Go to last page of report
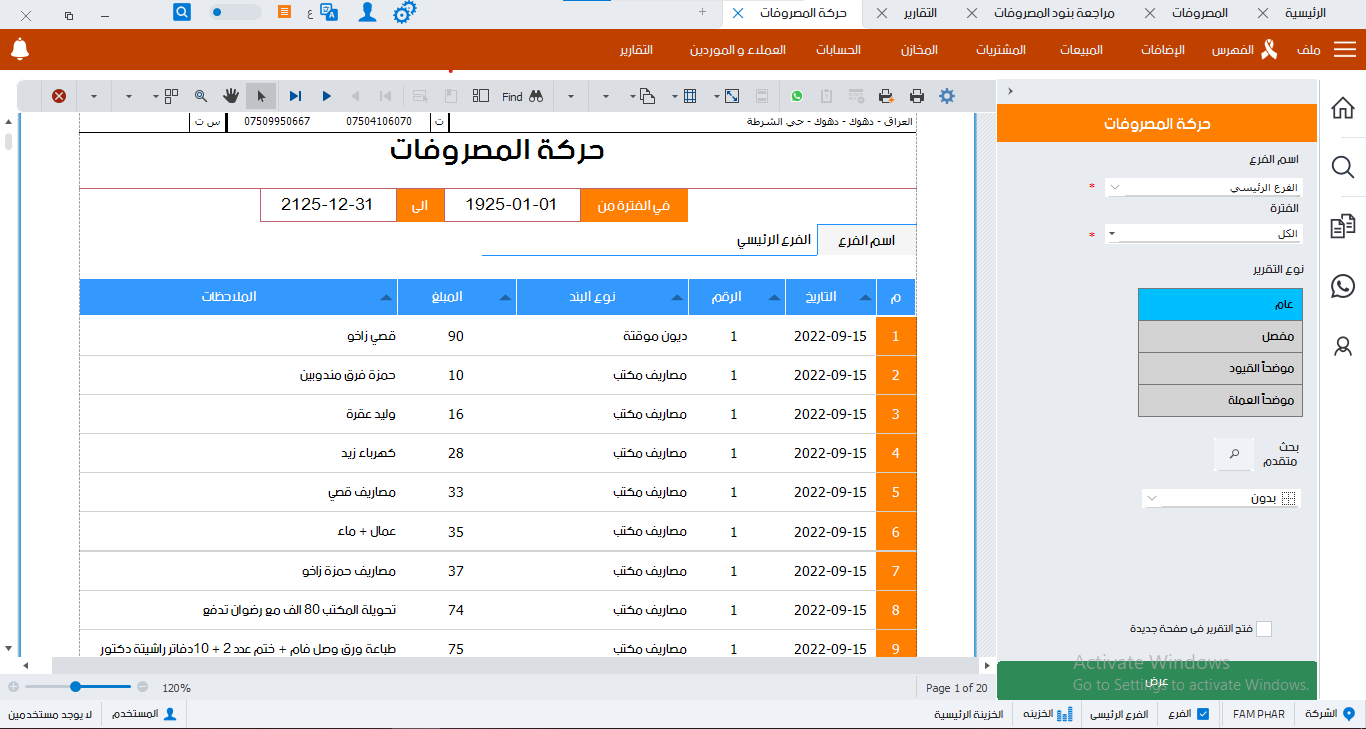1366x729 pixels. tap(295, 96)
